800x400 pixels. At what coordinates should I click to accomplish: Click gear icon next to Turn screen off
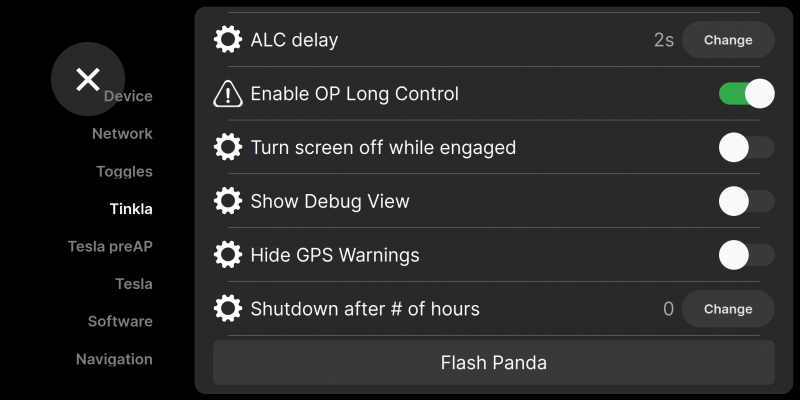[228, 148]
